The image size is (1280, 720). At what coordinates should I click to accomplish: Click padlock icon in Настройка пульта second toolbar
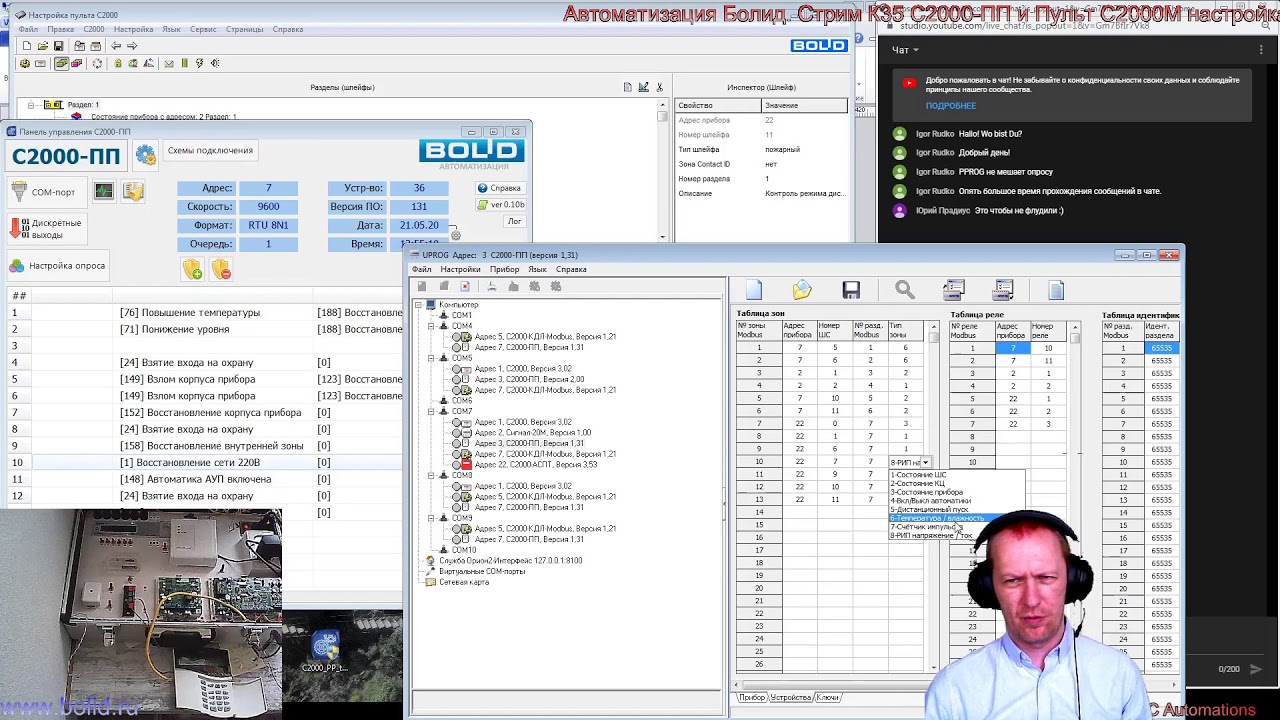[118, 63]
